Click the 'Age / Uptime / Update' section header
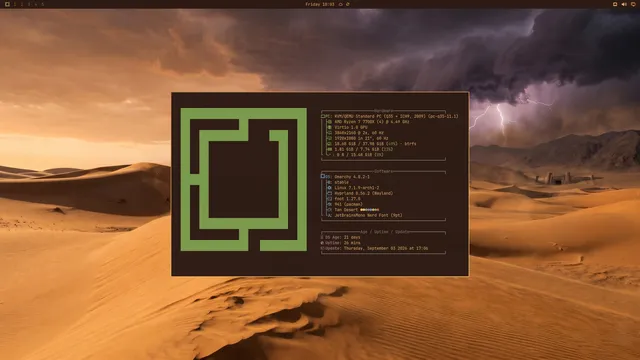 click(x=385, y=232)
